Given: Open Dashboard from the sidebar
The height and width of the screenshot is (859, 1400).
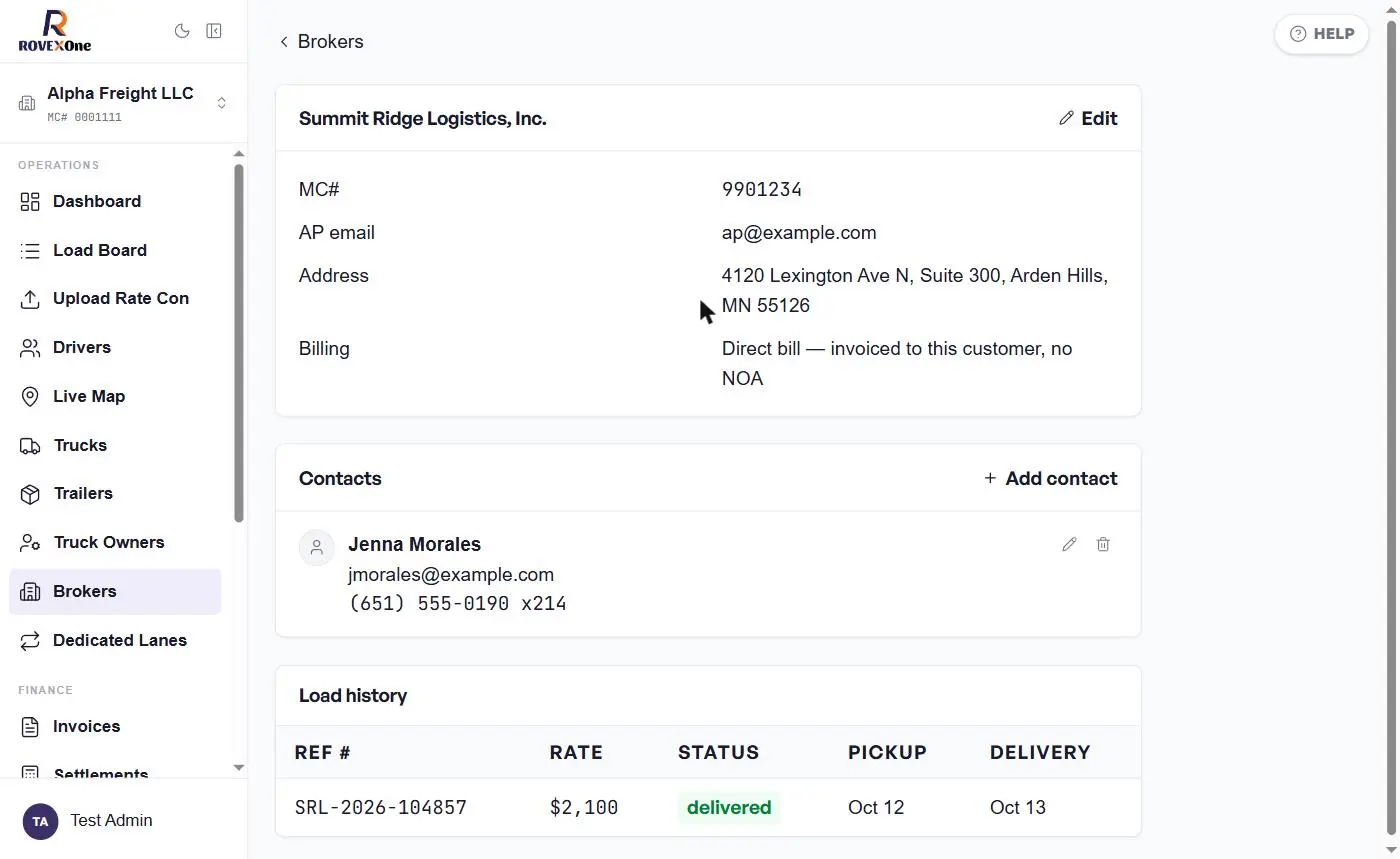Looking at the screenshot, I should pyautogui.click(x=115, y=201).
